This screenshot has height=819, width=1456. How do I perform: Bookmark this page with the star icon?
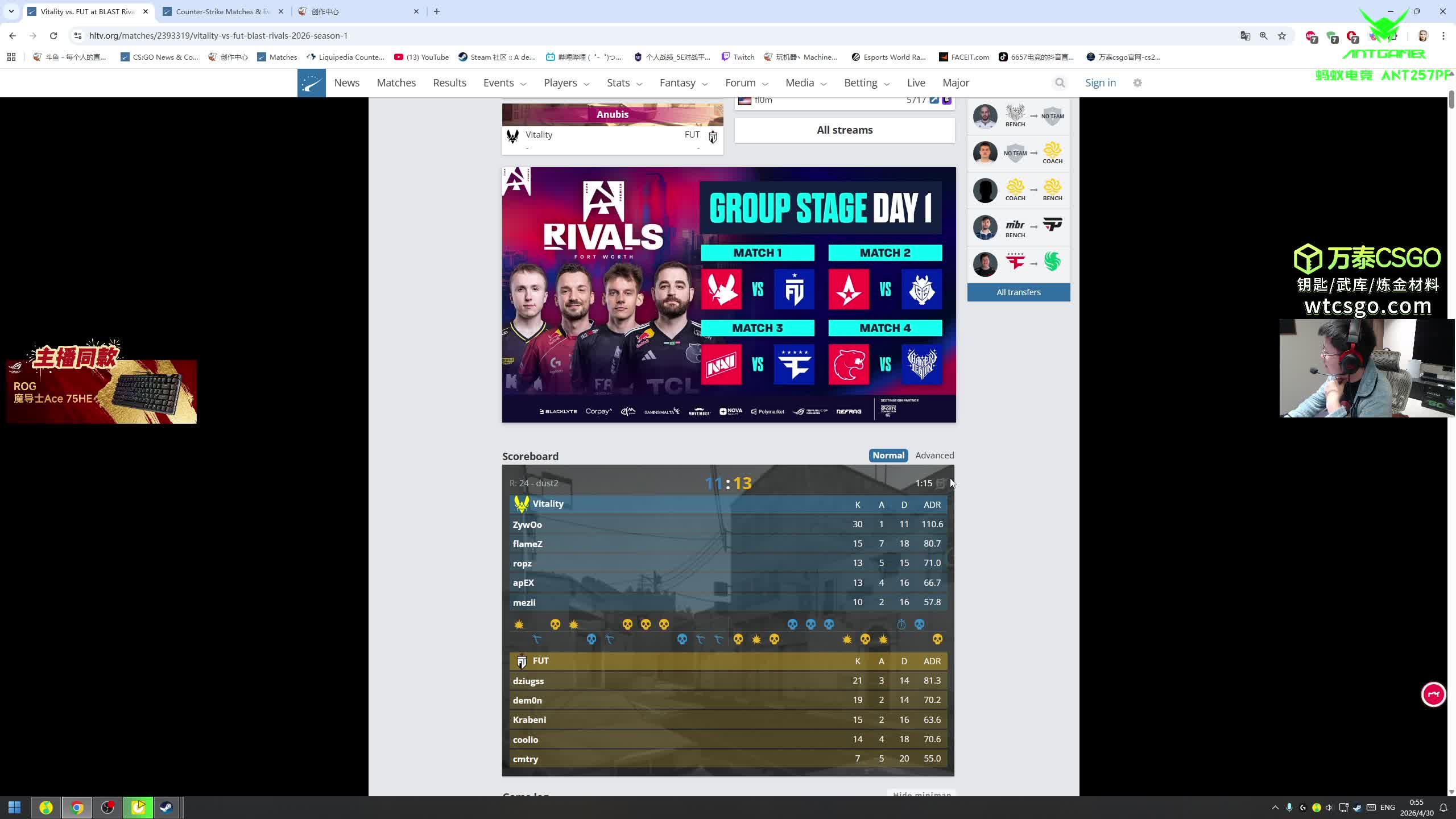[1282, 36]
